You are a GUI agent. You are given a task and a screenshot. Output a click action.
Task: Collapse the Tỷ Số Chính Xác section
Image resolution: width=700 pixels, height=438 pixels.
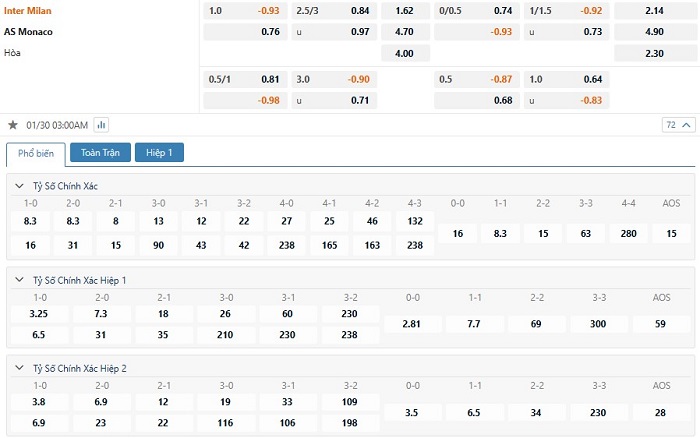pyautogui.click(x=19, y=186)
